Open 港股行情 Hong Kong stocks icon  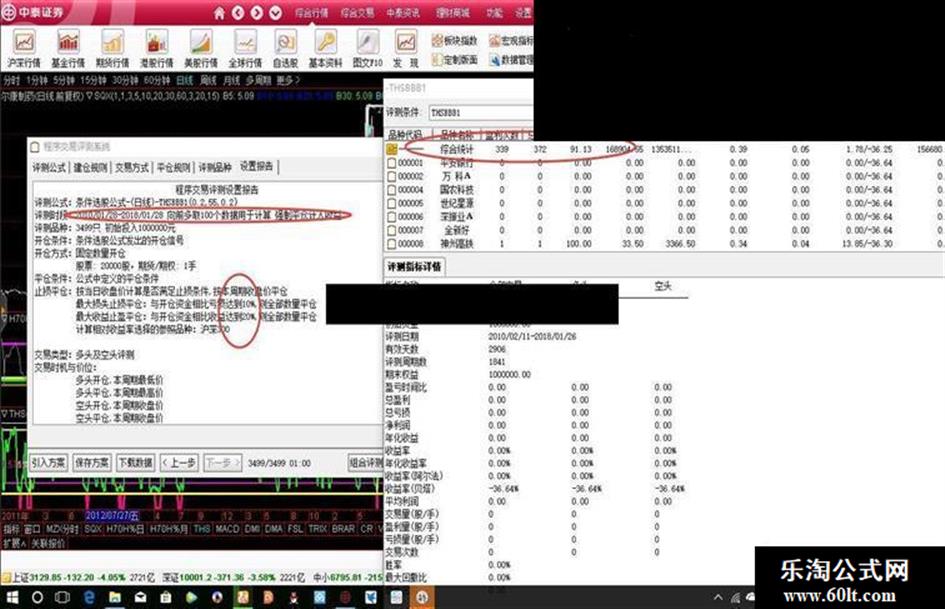(157, 49)
